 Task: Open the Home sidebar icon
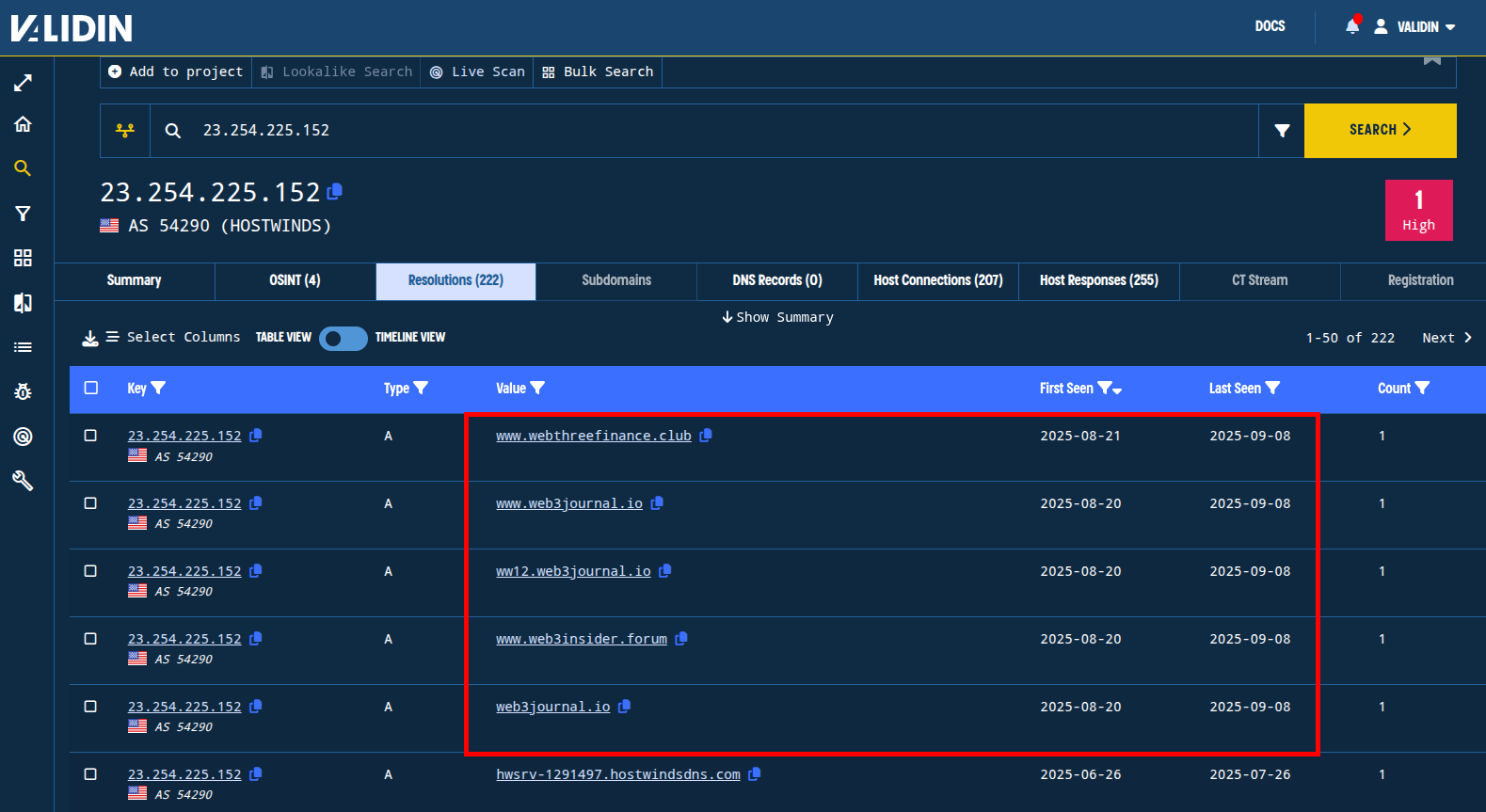23,124
